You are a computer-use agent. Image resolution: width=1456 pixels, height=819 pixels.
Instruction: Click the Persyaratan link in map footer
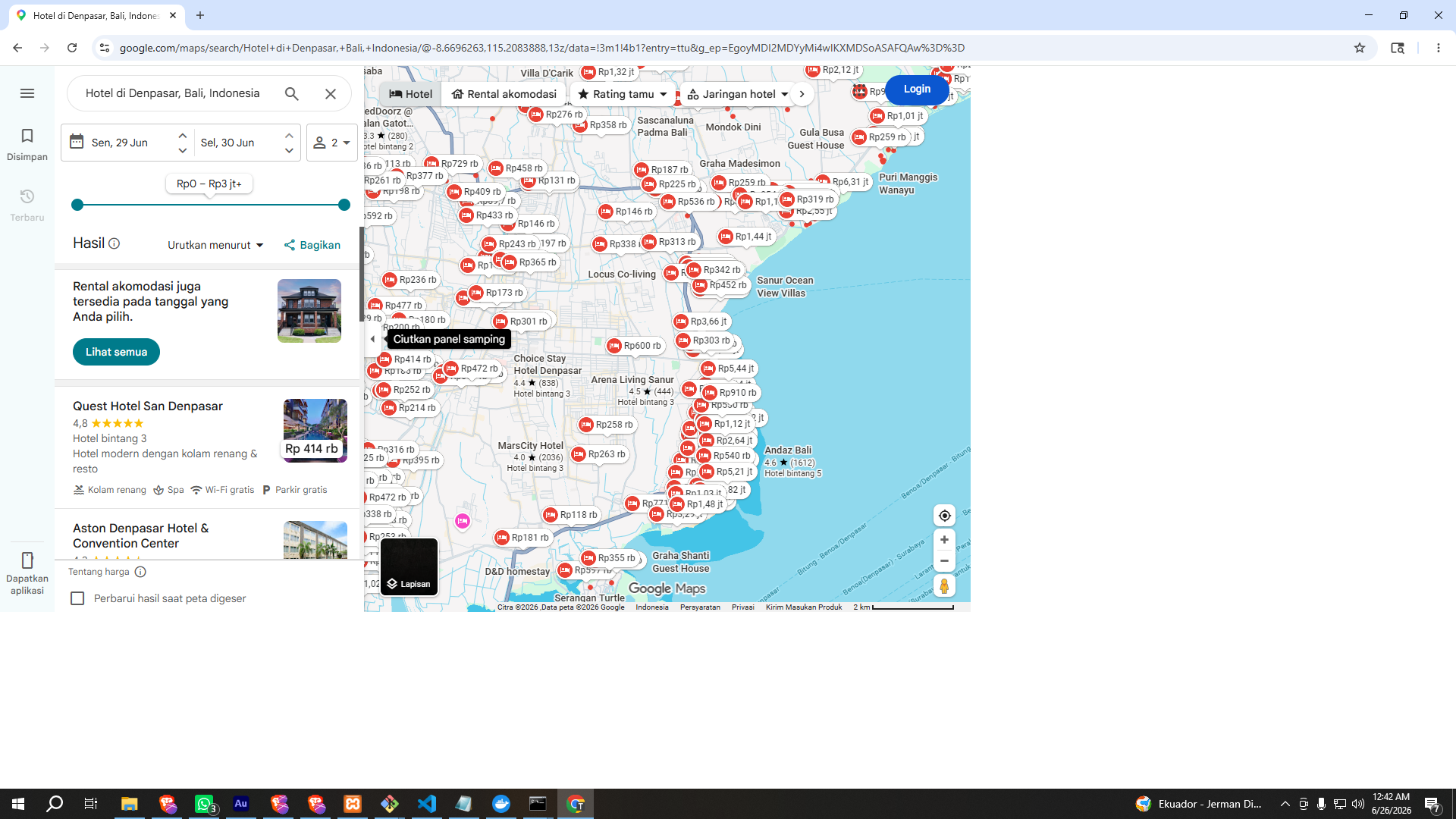[x=700, y=607]
